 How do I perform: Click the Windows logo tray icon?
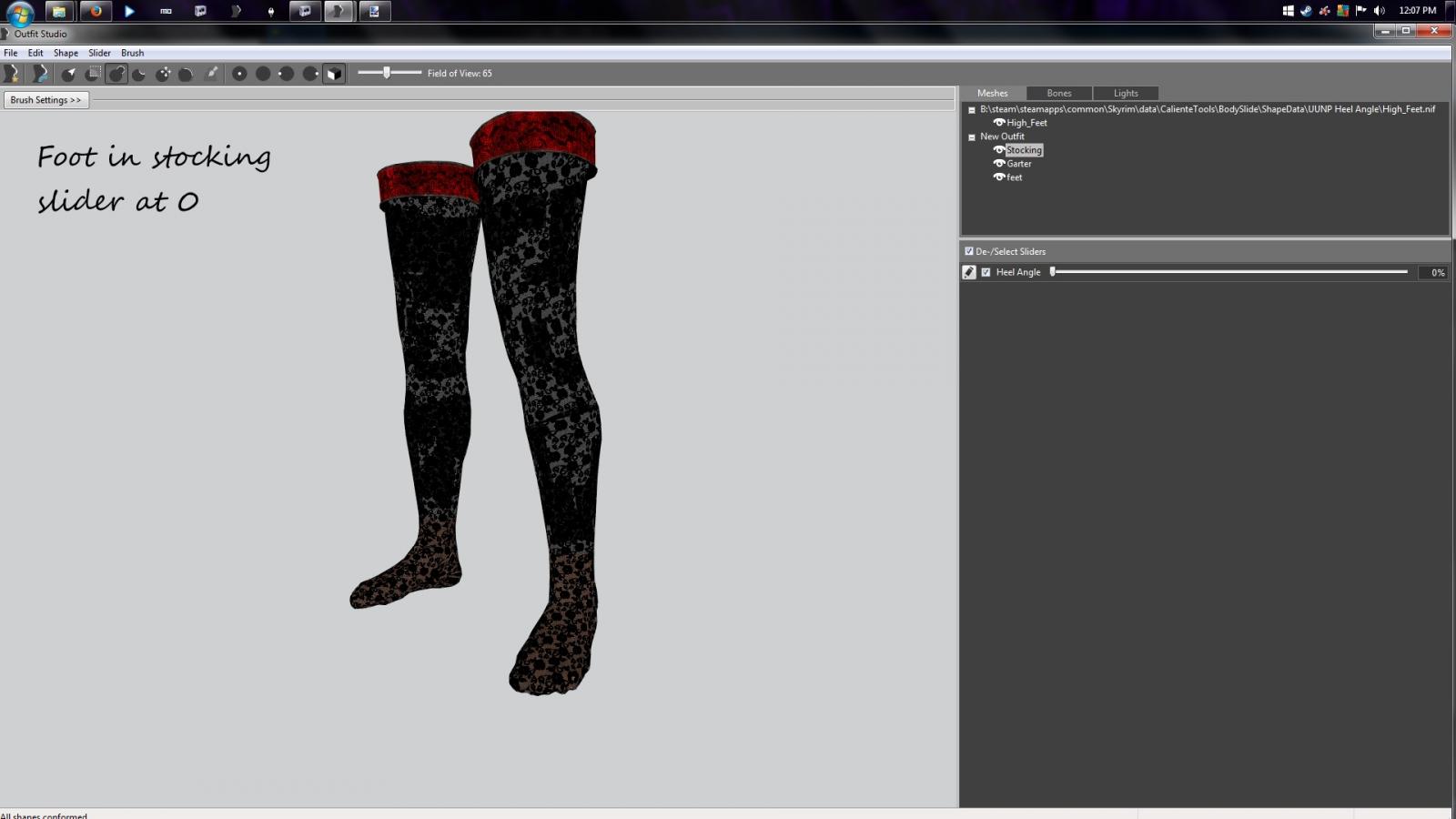[x=1288, y=11]
